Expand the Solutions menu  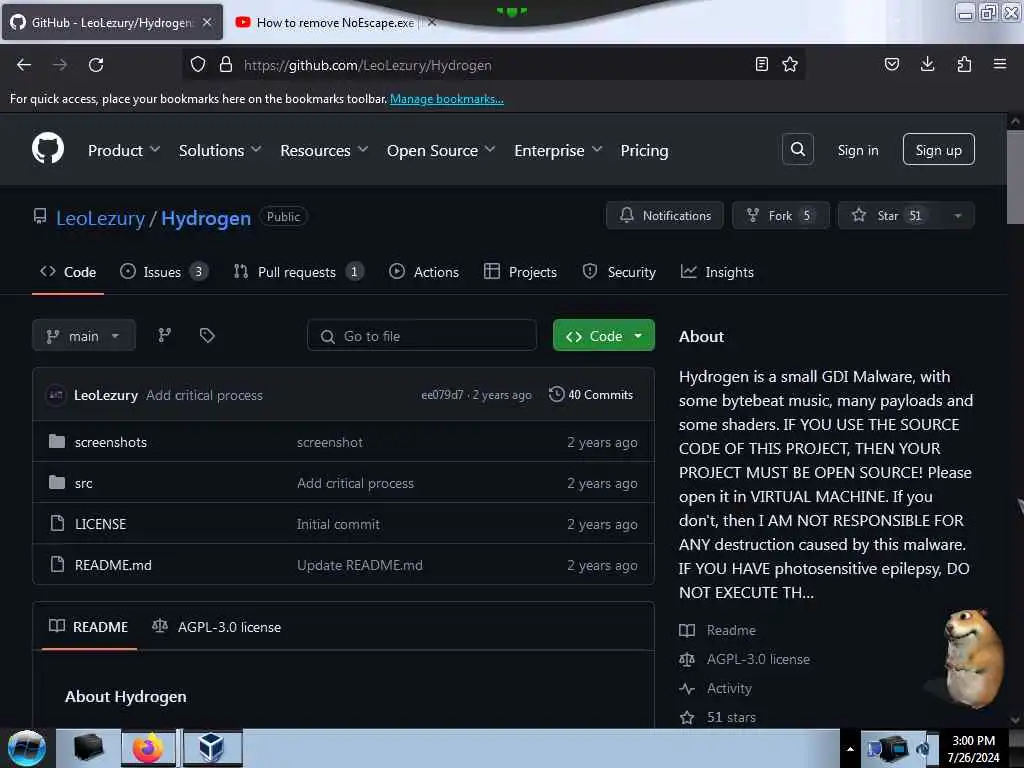tap(220, 151)
